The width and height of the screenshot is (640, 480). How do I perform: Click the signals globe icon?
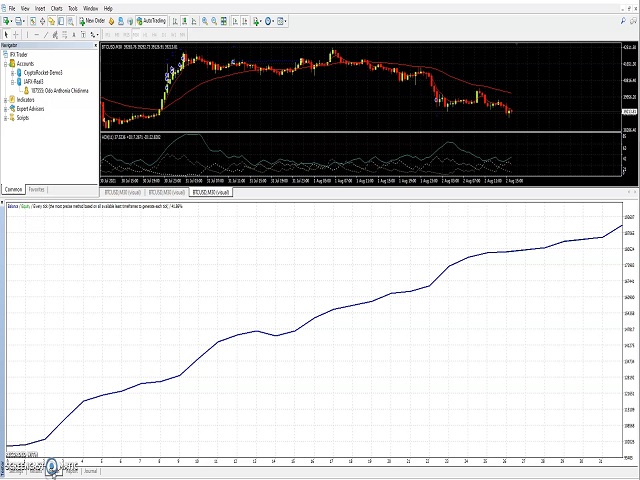(x=130, y=21)
